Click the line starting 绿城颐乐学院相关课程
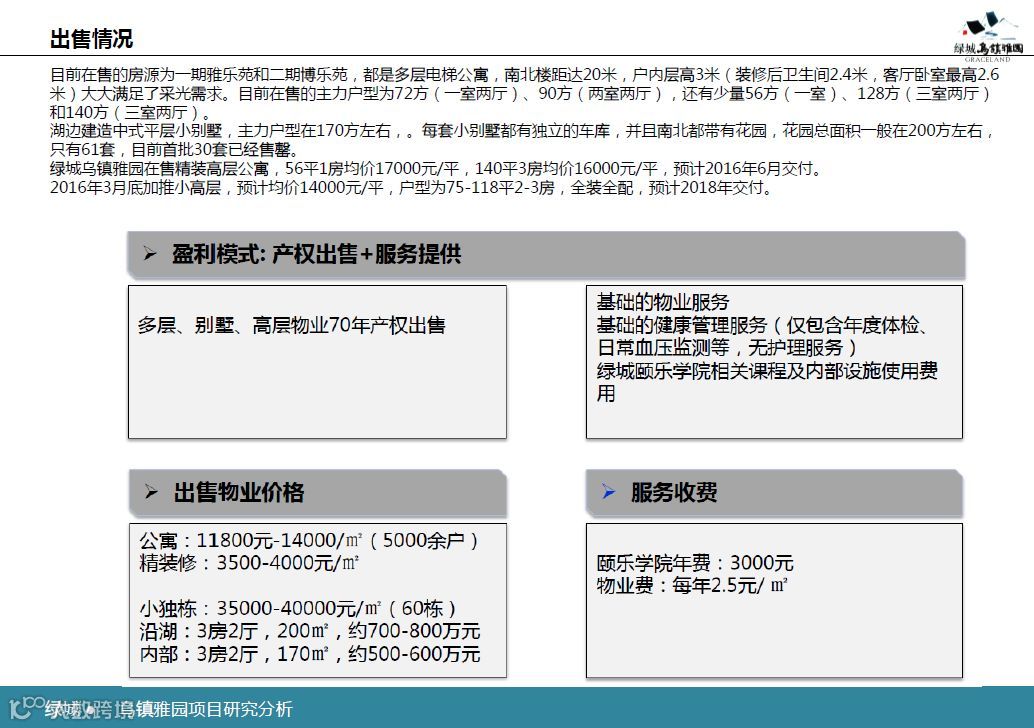Viewport: 1034px width, 728px height. tap(767, 371)
